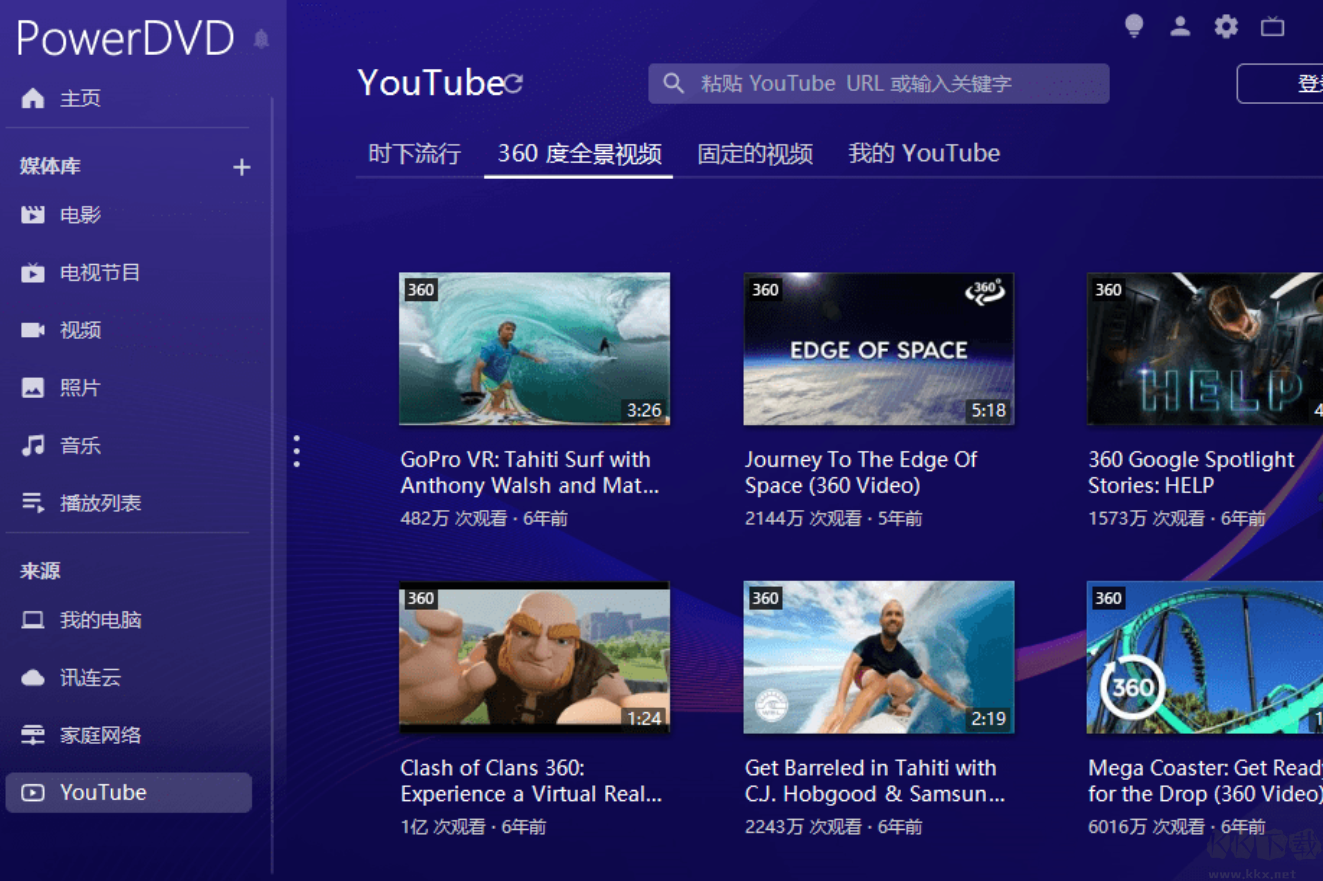The image size is (1323, 881).
Task: Click '6016万 次观看 · 6年前' text
Action: tap(1177, 827)
